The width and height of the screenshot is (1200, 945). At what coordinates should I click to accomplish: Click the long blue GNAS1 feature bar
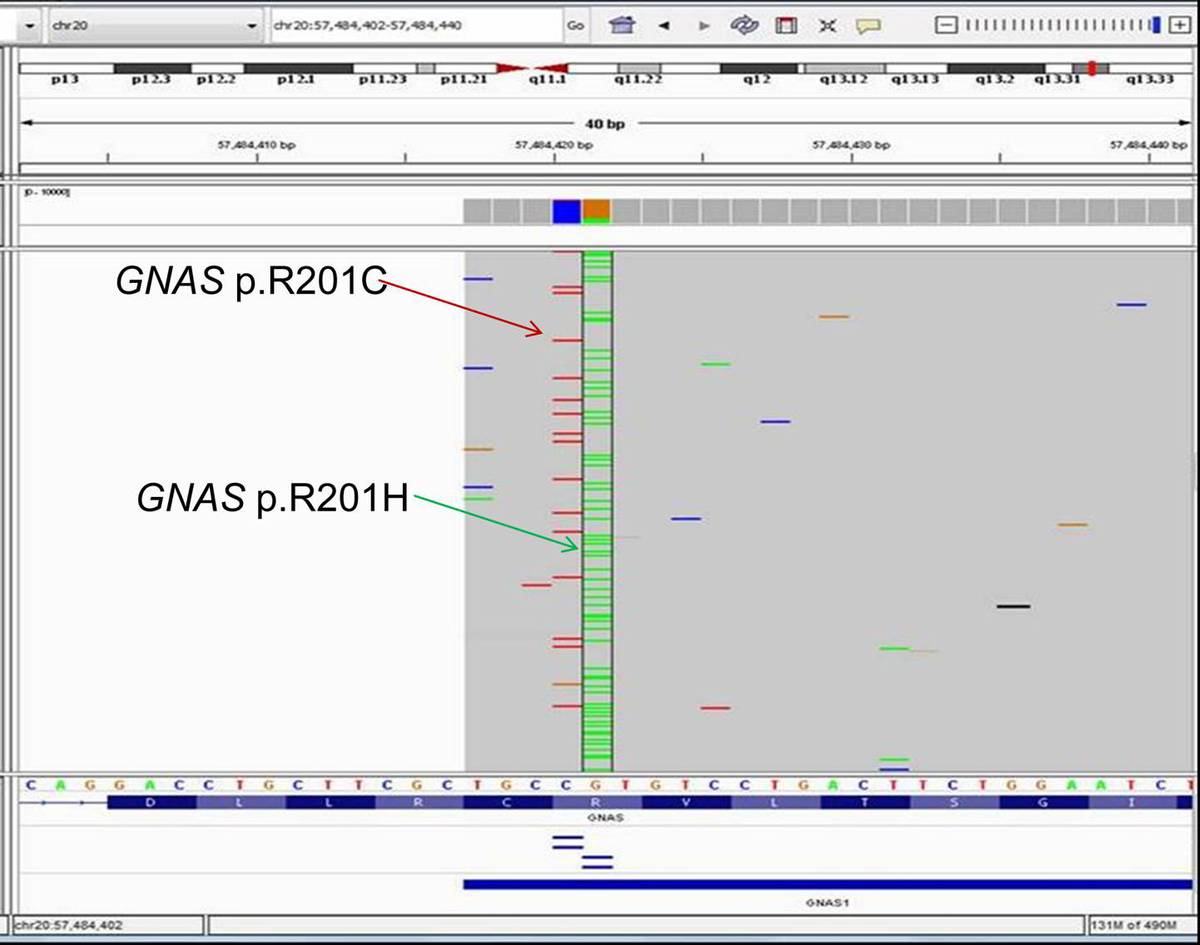point(828,884)
